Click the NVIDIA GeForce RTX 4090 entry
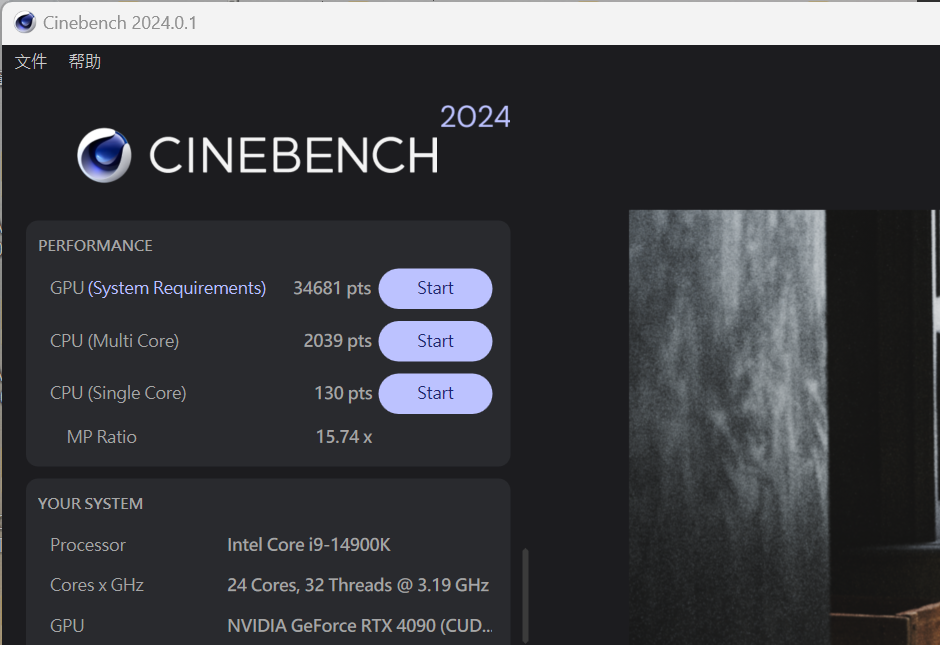Screen dimensions: 940x645 (x=360, y=626)
